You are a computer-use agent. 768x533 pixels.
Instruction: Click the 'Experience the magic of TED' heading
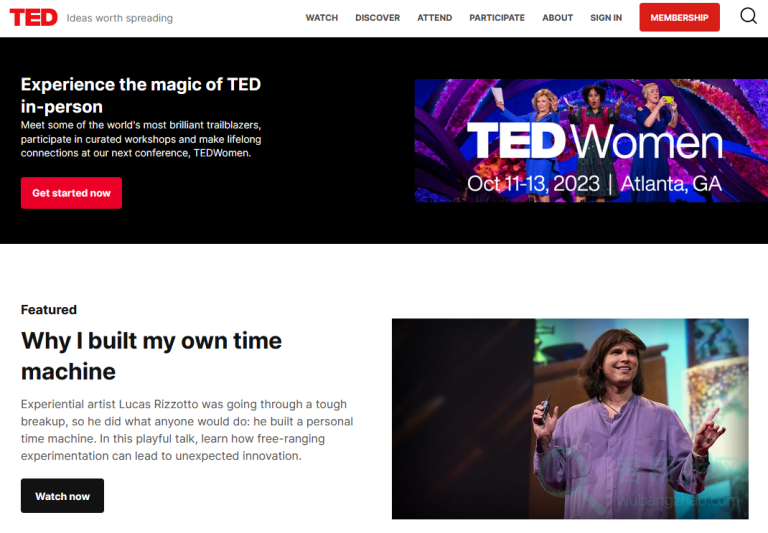[x=140, y=95]
